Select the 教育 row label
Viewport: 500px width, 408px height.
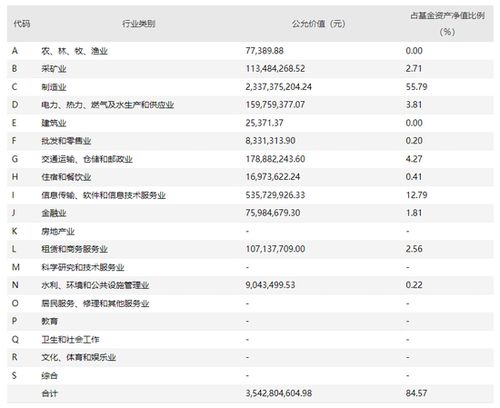49,321
